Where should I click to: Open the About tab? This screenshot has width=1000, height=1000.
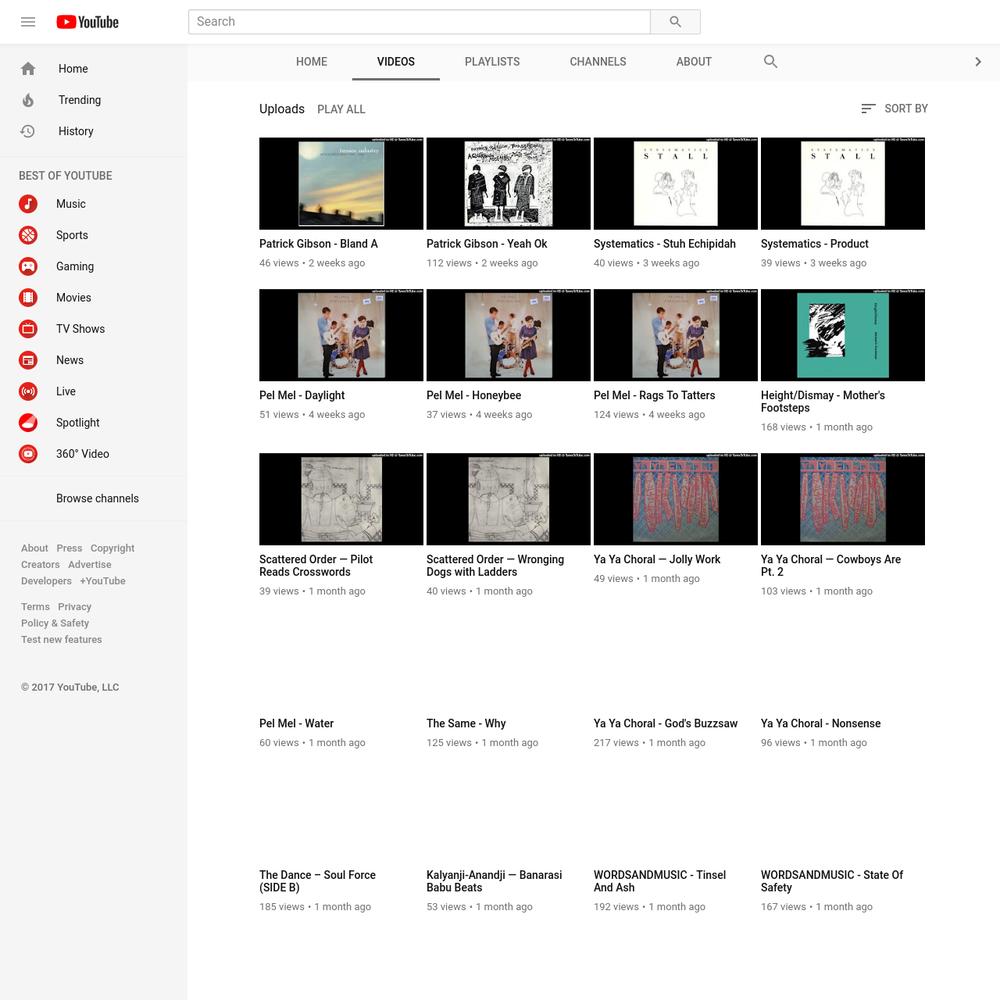click(x=693, y=61)
